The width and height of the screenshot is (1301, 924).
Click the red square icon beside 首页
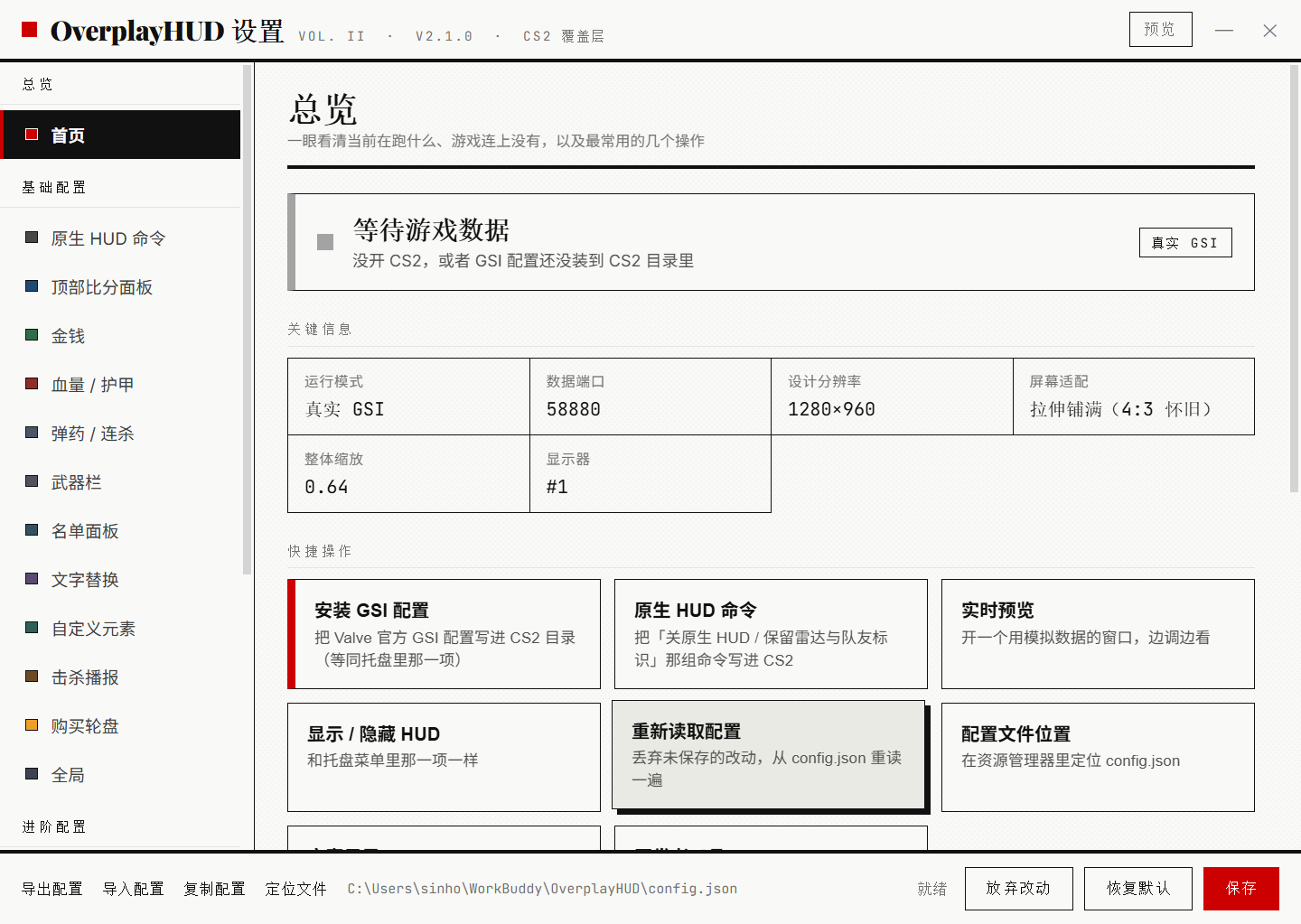tap(32, 135)
